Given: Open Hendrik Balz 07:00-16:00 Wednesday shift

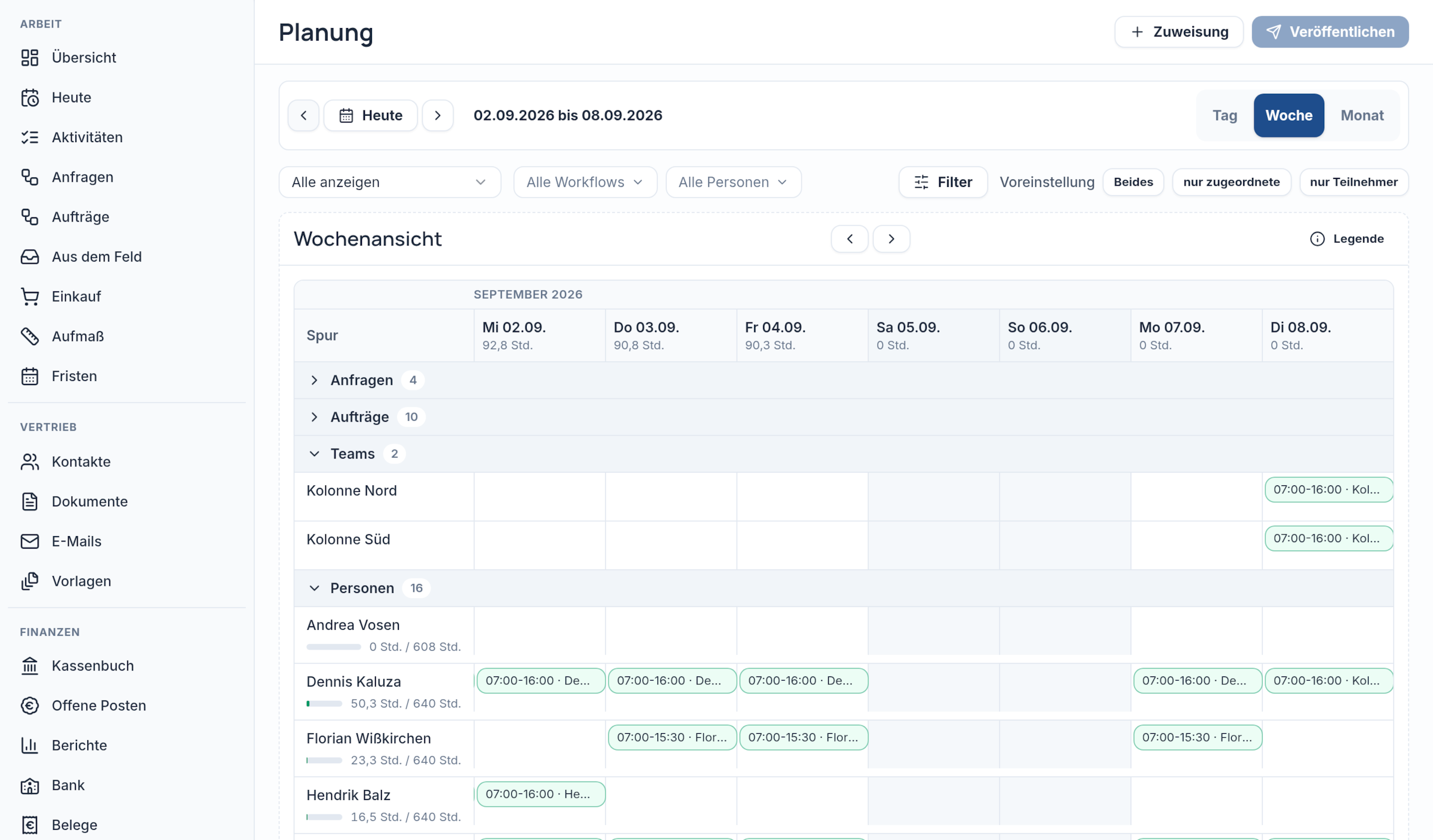Looking at the screenshot, I should click(x=540, y=794).
